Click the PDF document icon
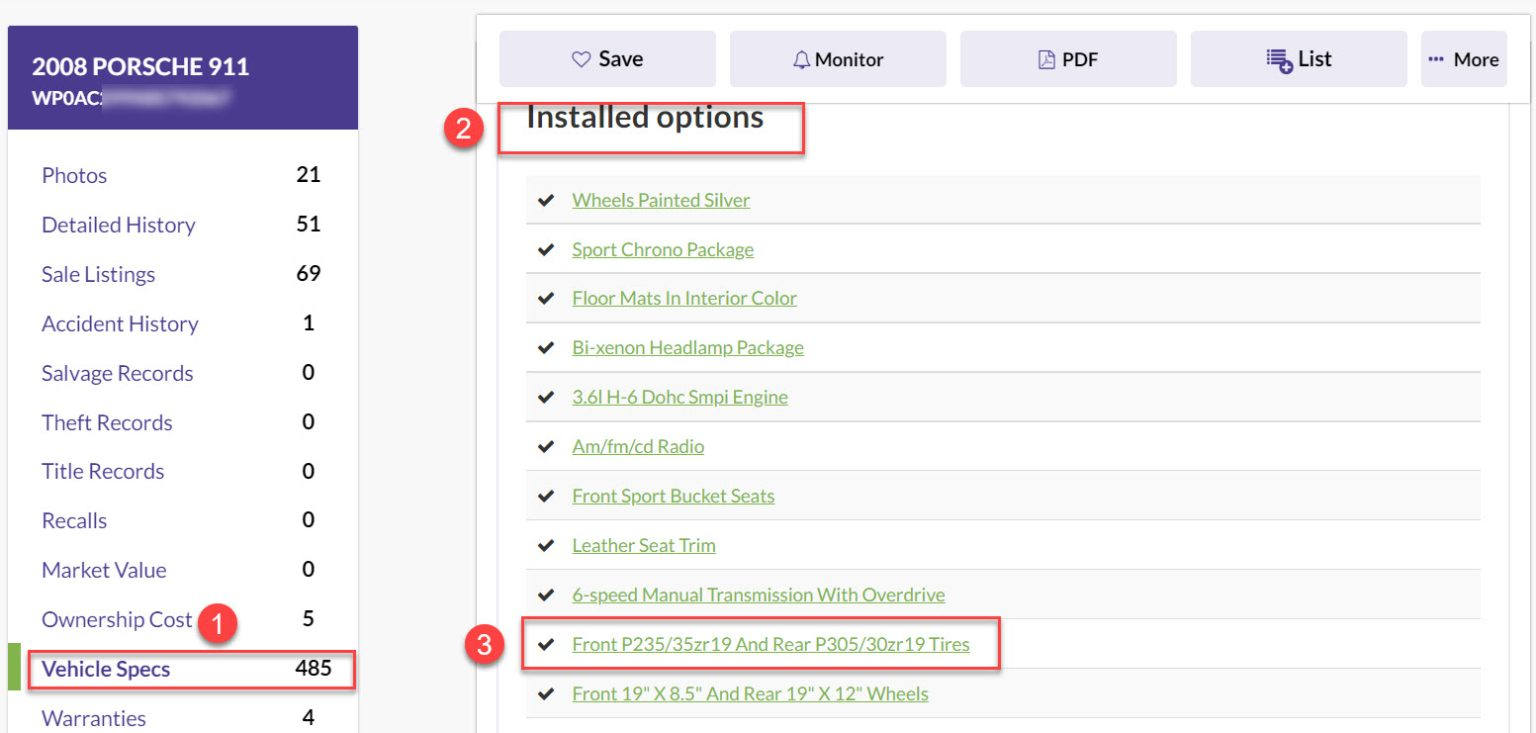This screenshot has width=1536, height=733. point(1046,60)
